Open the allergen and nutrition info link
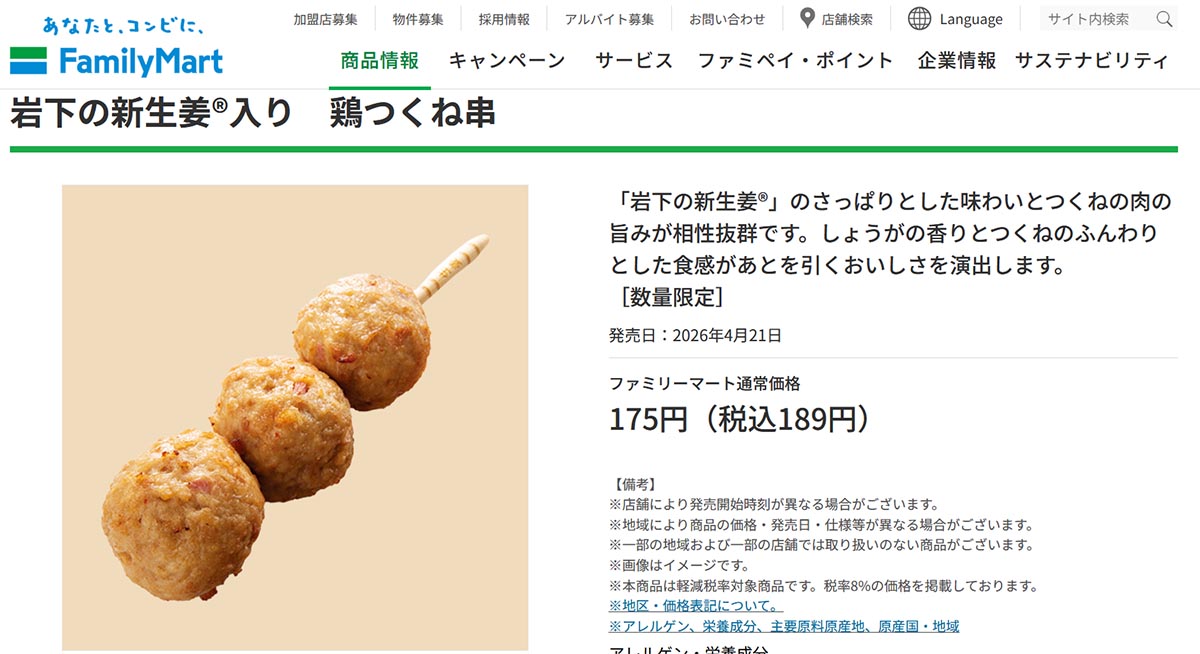The width and height of the screenshot is (1200, 654). (784, 626)
